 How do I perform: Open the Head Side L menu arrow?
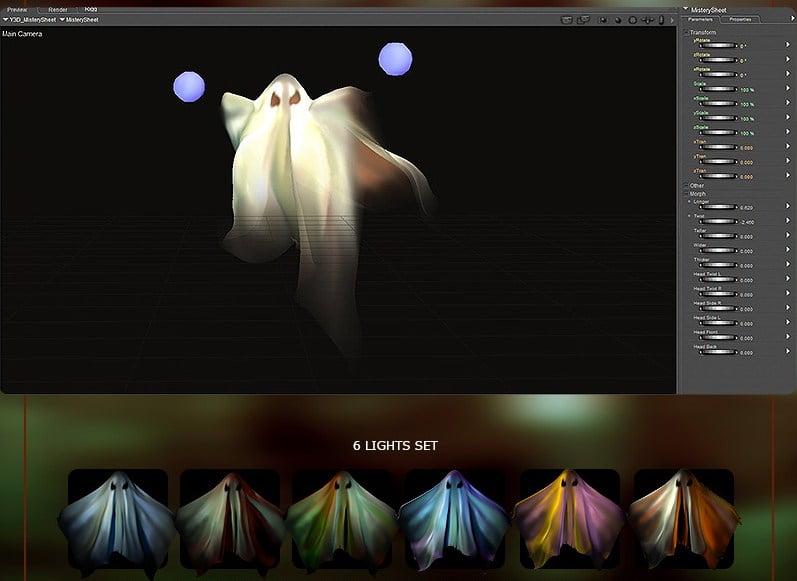pyautogui.click(x=788, y=322)
